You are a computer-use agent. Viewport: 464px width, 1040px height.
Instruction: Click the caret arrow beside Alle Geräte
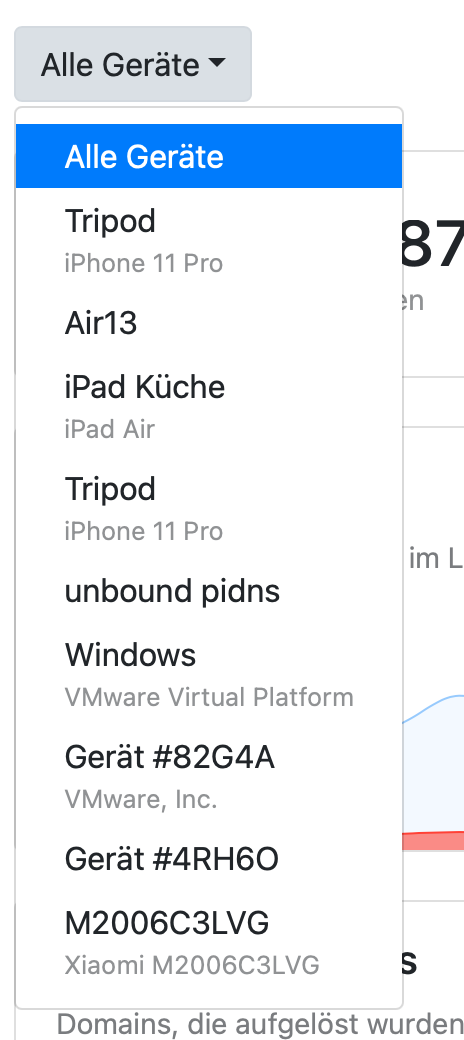click(x=217, y=63)
